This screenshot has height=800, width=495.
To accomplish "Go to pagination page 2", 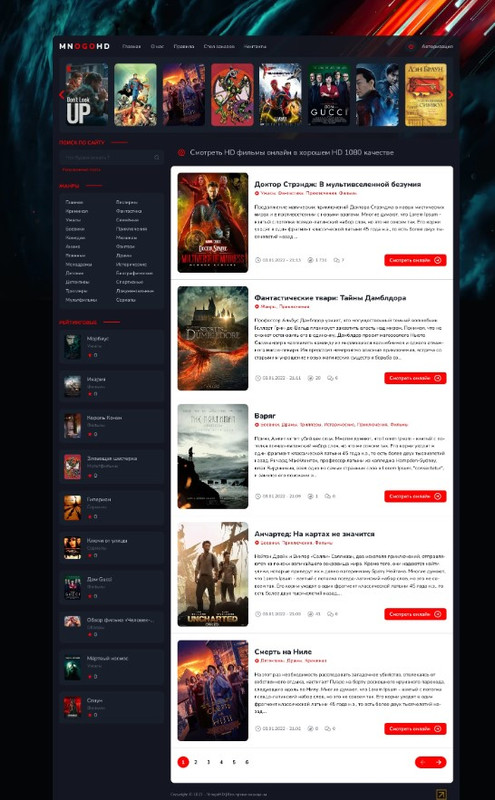I will (195, 762).
